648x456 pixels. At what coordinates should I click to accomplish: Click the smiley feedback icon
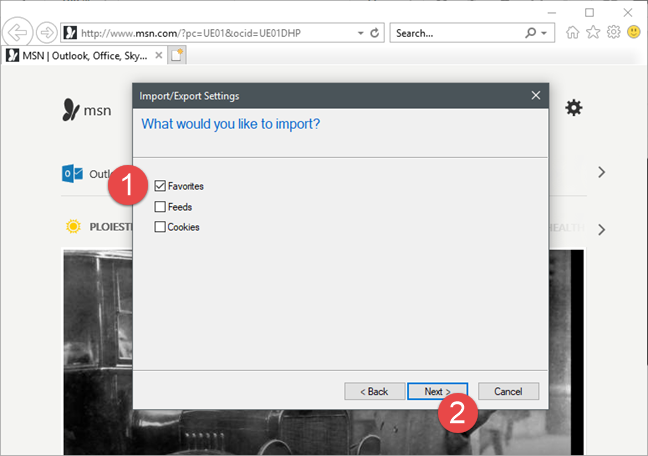pos(633,32)
